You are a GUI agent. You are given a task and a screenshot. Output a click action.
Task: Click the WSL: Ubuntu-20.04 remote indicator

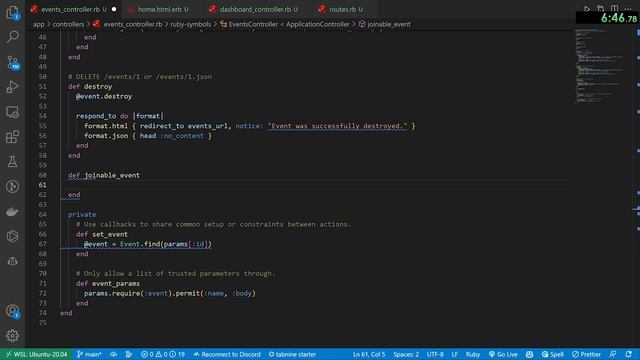pos(36,354)
